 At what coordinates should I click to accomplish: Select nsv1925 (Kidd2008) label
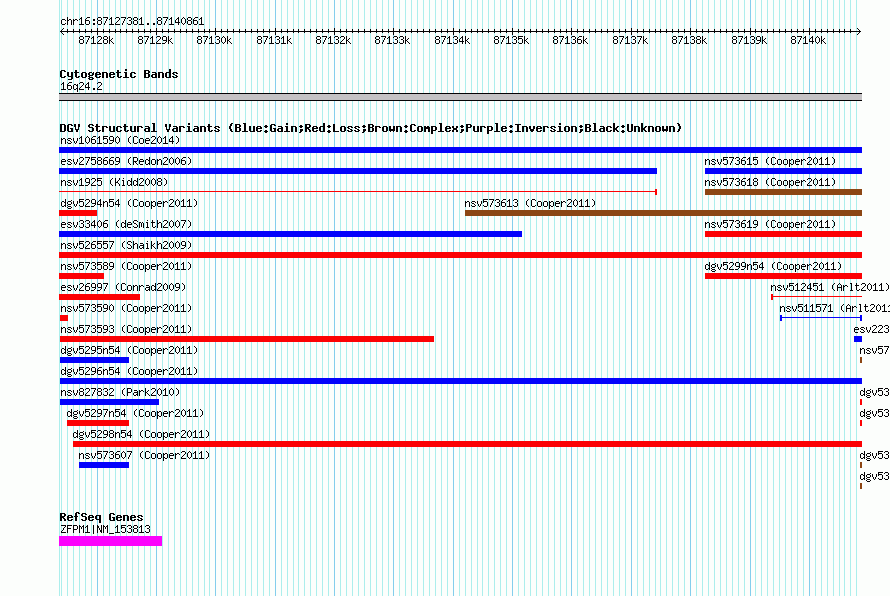tap(114, 182)
